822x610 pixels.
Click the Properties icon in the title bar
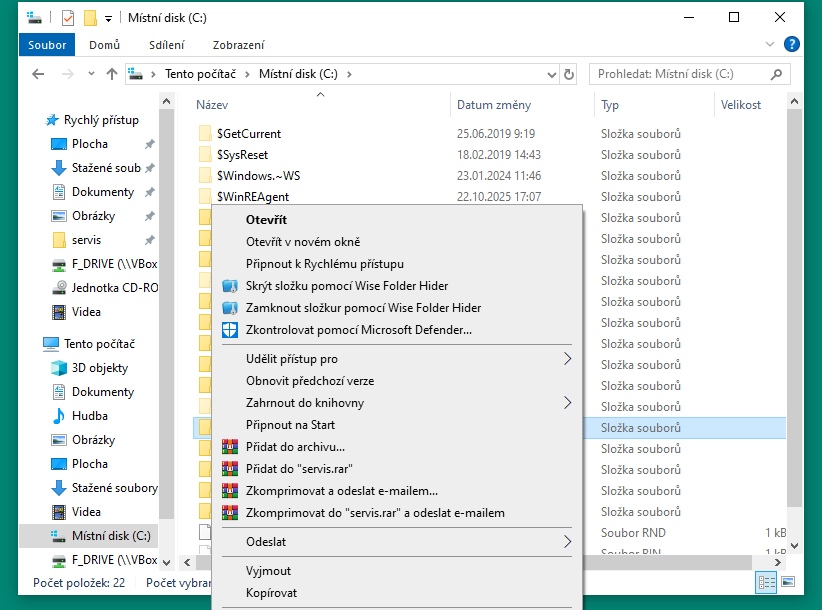click(68, 18)
